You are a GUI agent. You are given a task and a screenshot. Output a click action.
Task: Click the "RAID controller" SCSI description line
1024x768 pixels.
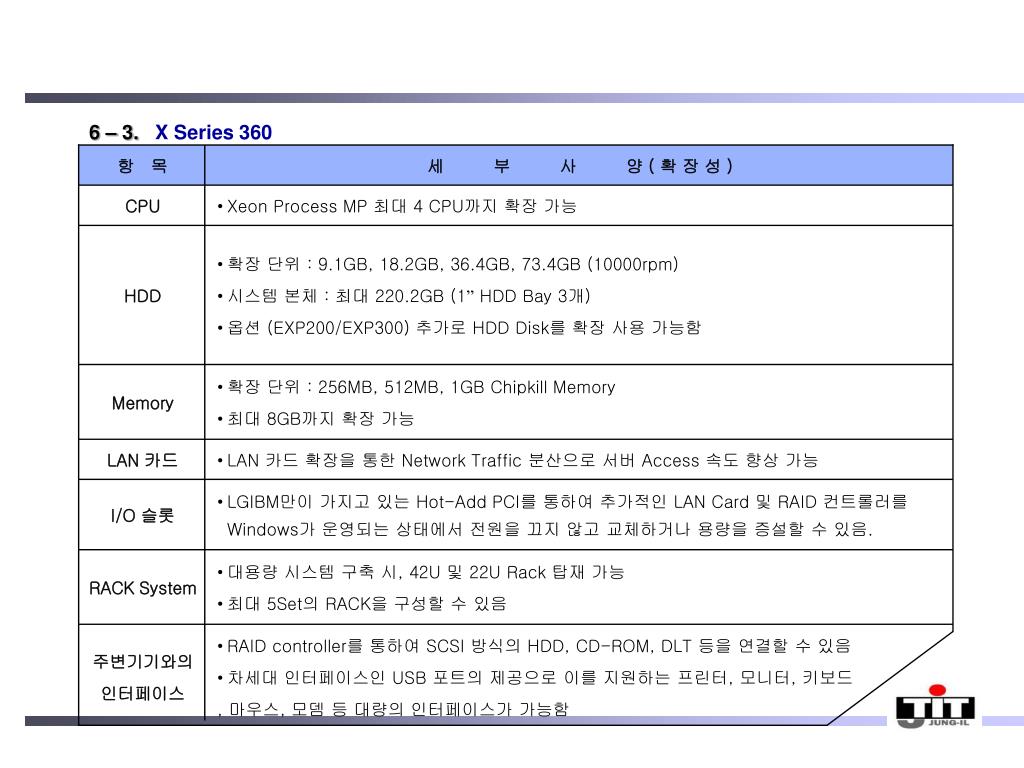pyautogui.click(x=535, y=647)
